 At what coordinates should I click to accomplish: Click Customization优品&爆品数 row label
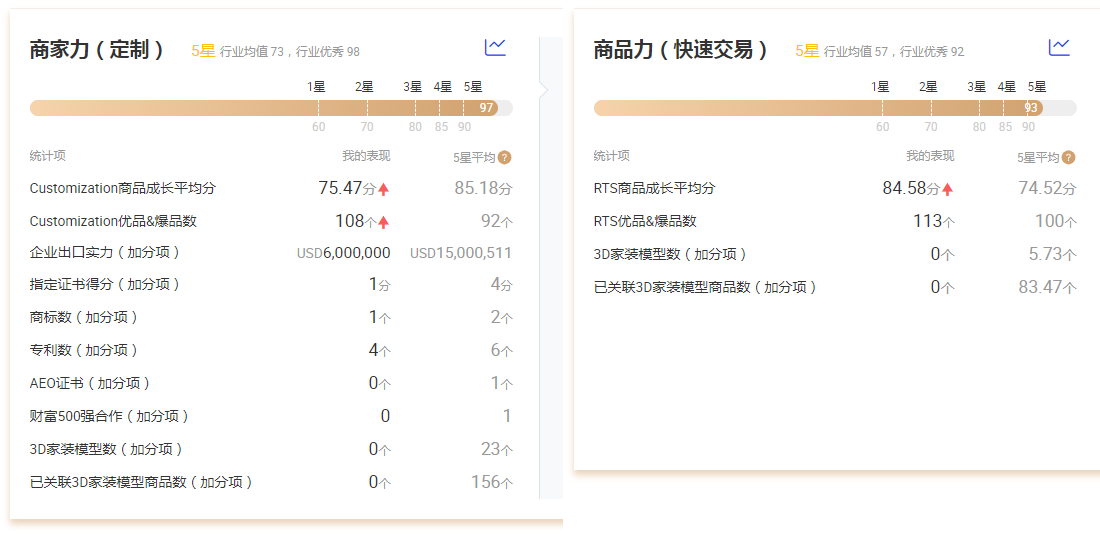pos(113,221)
